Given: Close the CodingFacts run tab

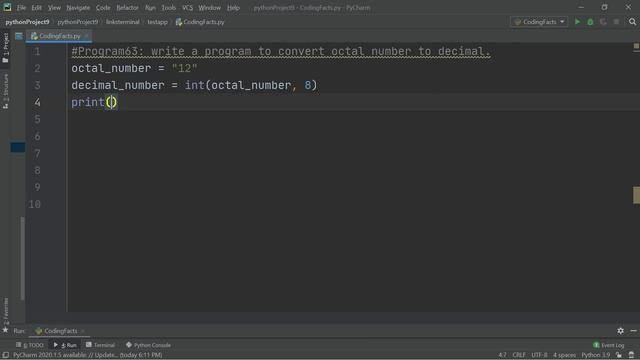Looking at the screenshot, I should [x=83, y=331].
